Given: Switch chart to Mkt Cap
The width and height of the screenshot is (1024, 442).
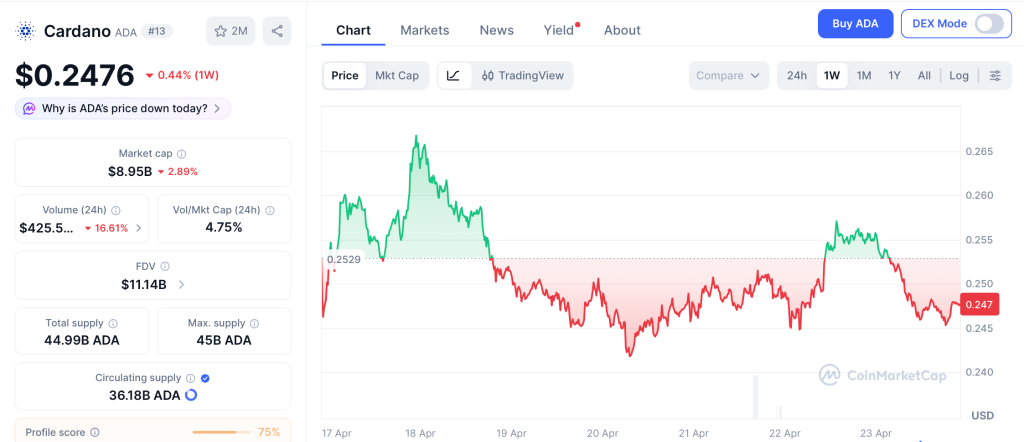Looking at the screenshot, I should (397, 76).
